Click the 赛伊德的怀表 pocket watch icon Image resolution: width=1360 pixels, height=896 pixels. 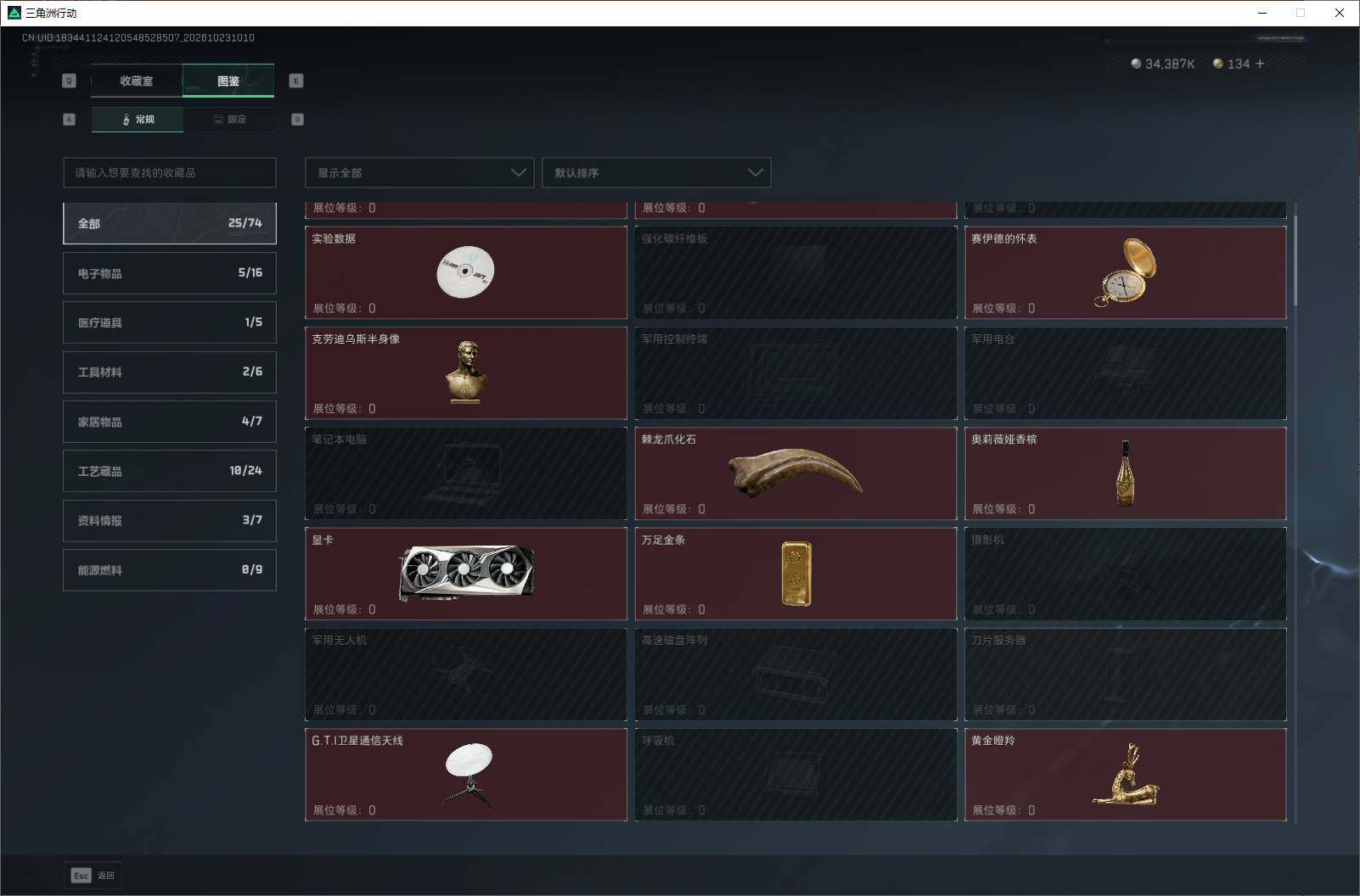point(1126,272)
